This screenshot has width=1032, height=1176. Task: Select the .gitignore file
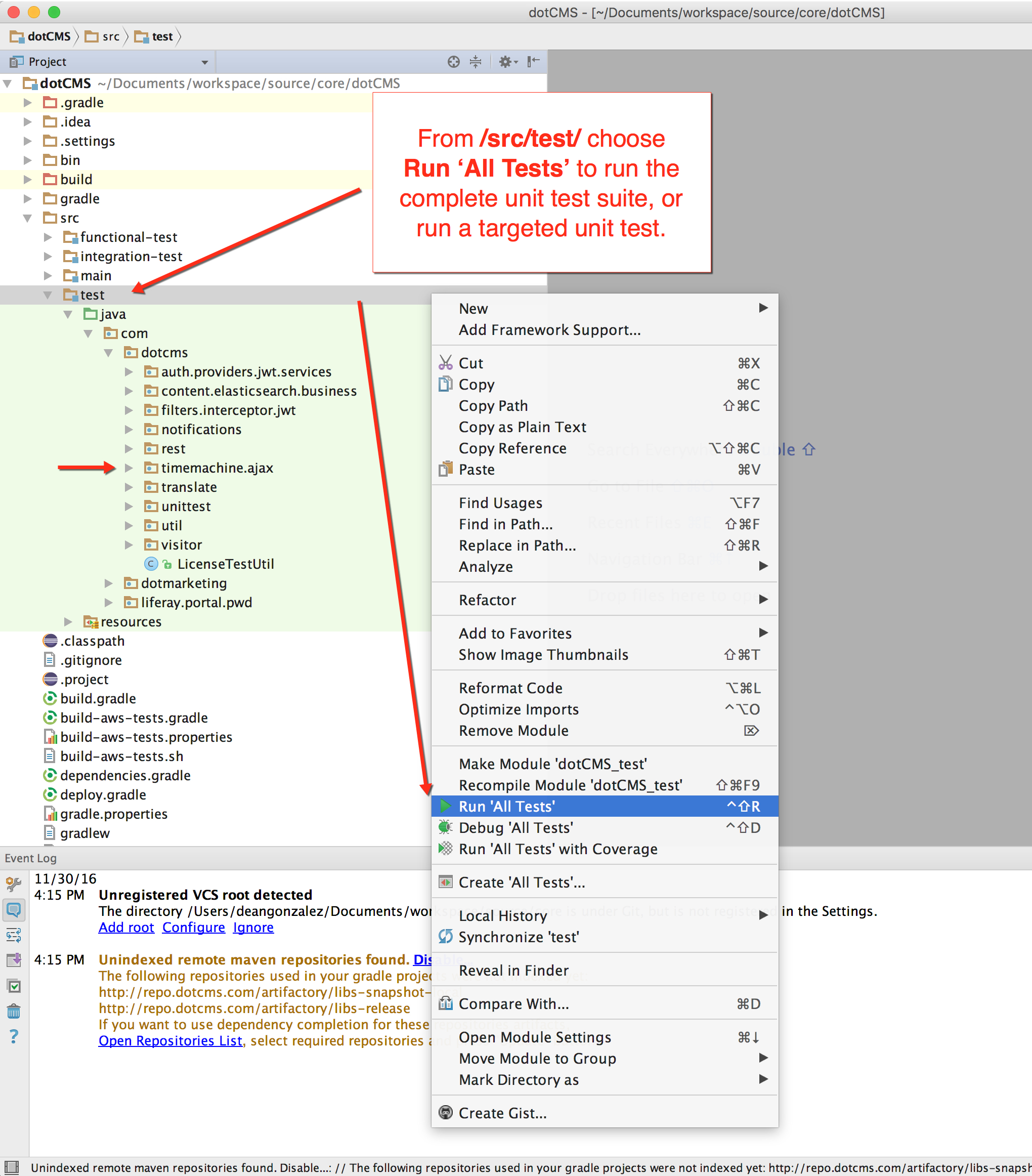point(91,660)
